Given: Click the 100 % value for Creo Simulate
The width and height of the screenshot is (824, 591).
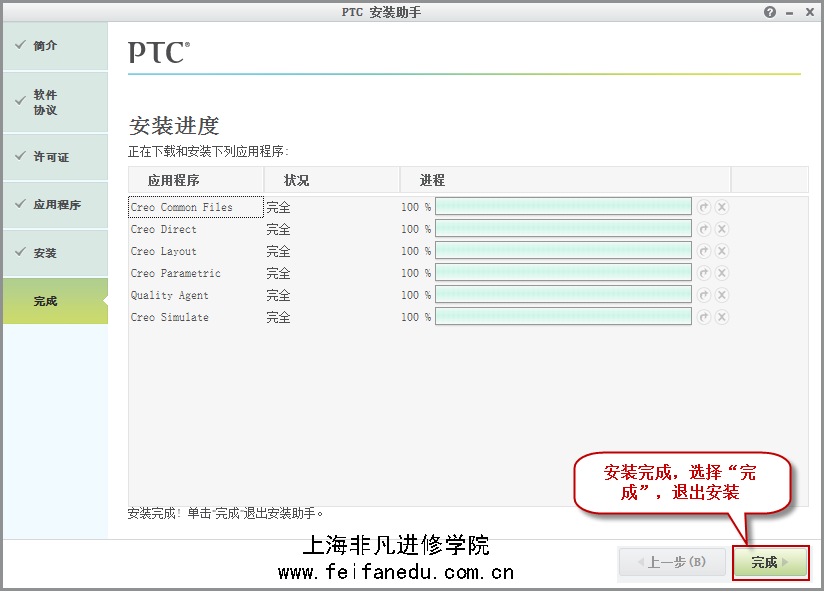Looking at the screenshot, I should pos(416,318).
